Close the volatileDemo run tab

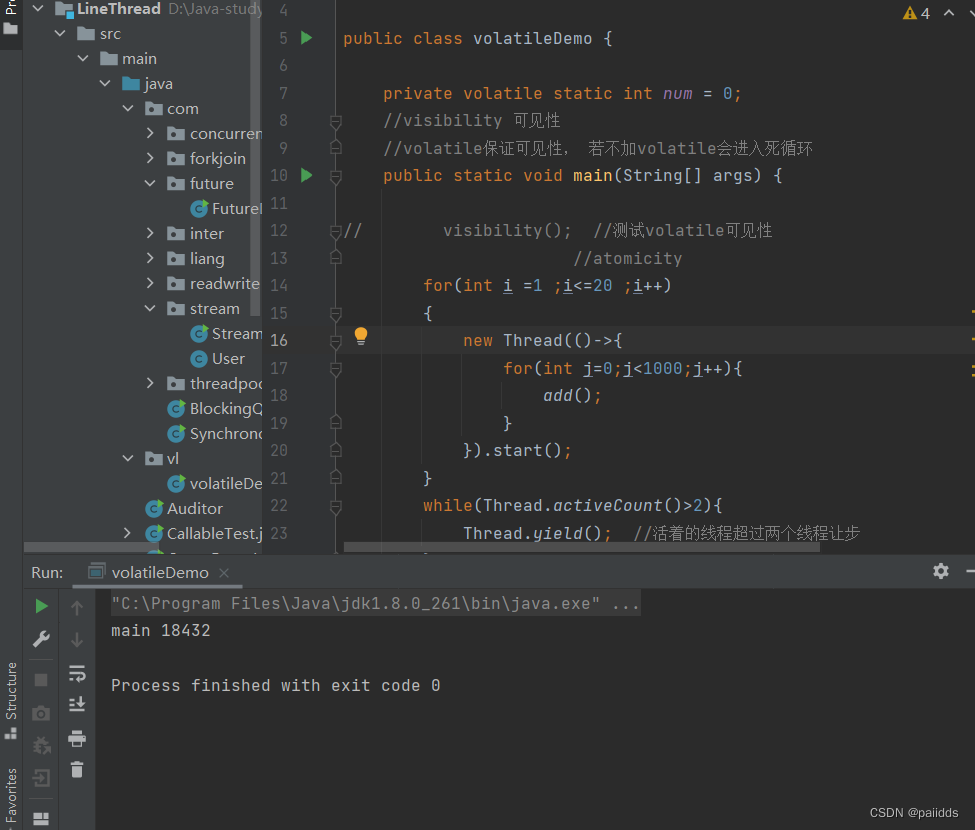[x=224, y=573]
